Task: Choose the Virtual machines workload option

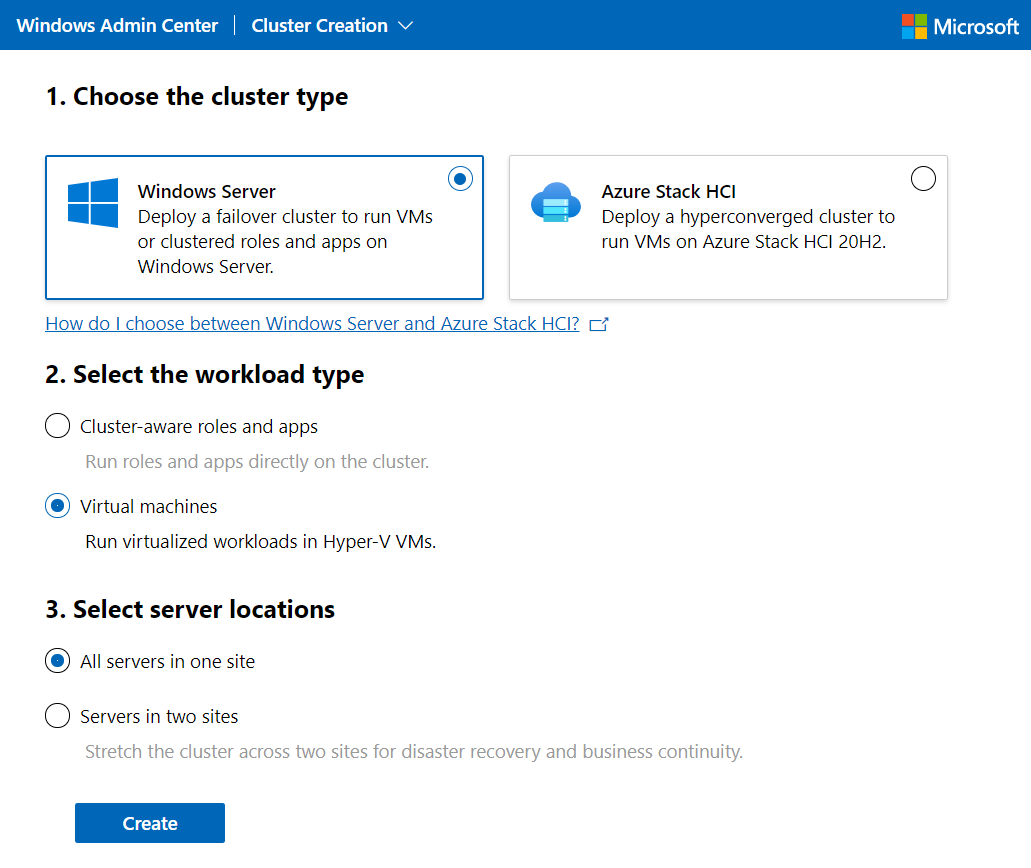Action: [x=58, y=507]
